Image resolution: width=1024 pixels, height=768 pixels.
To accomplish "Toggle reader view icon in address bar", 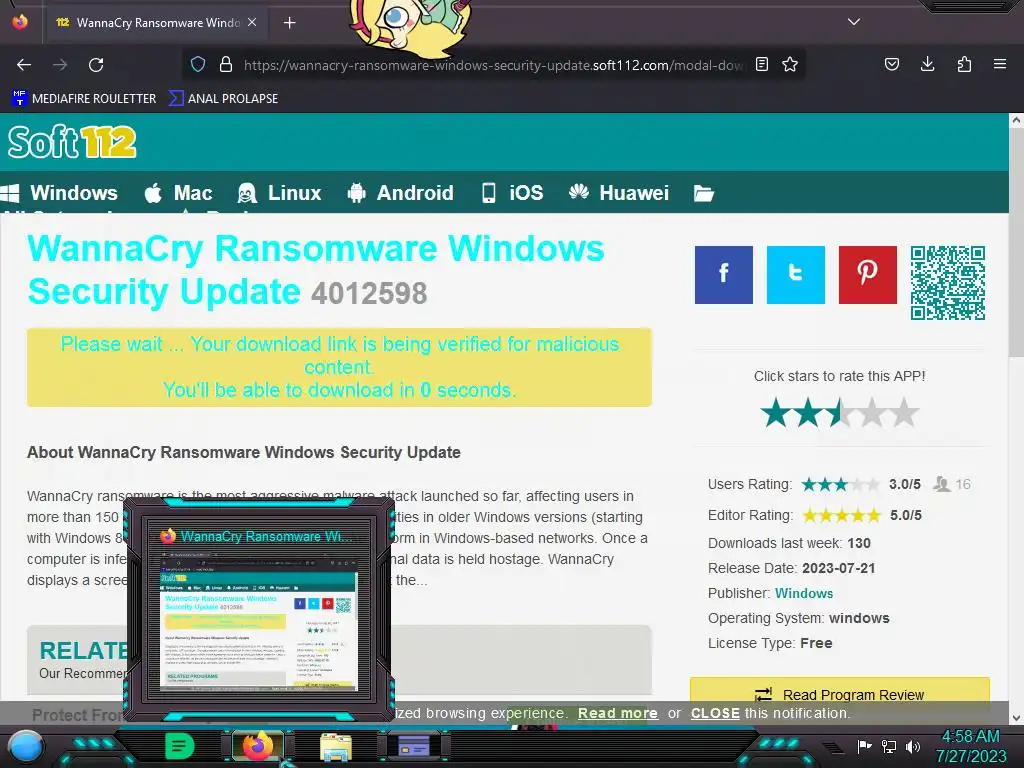I will pos(761,65).
